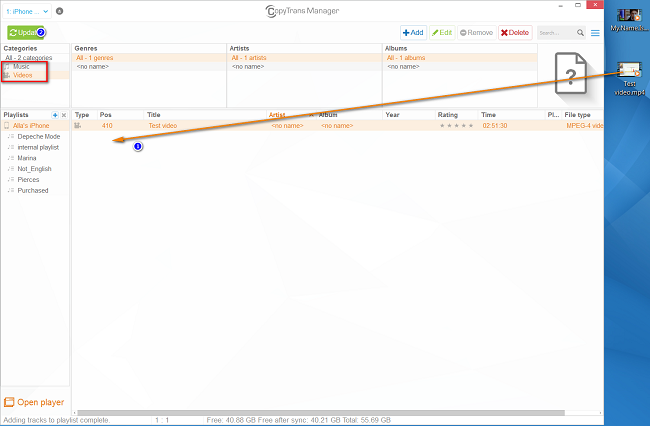Open the internal playlist entry
Viewport: 650px width, 426px height.
[38, 147]
